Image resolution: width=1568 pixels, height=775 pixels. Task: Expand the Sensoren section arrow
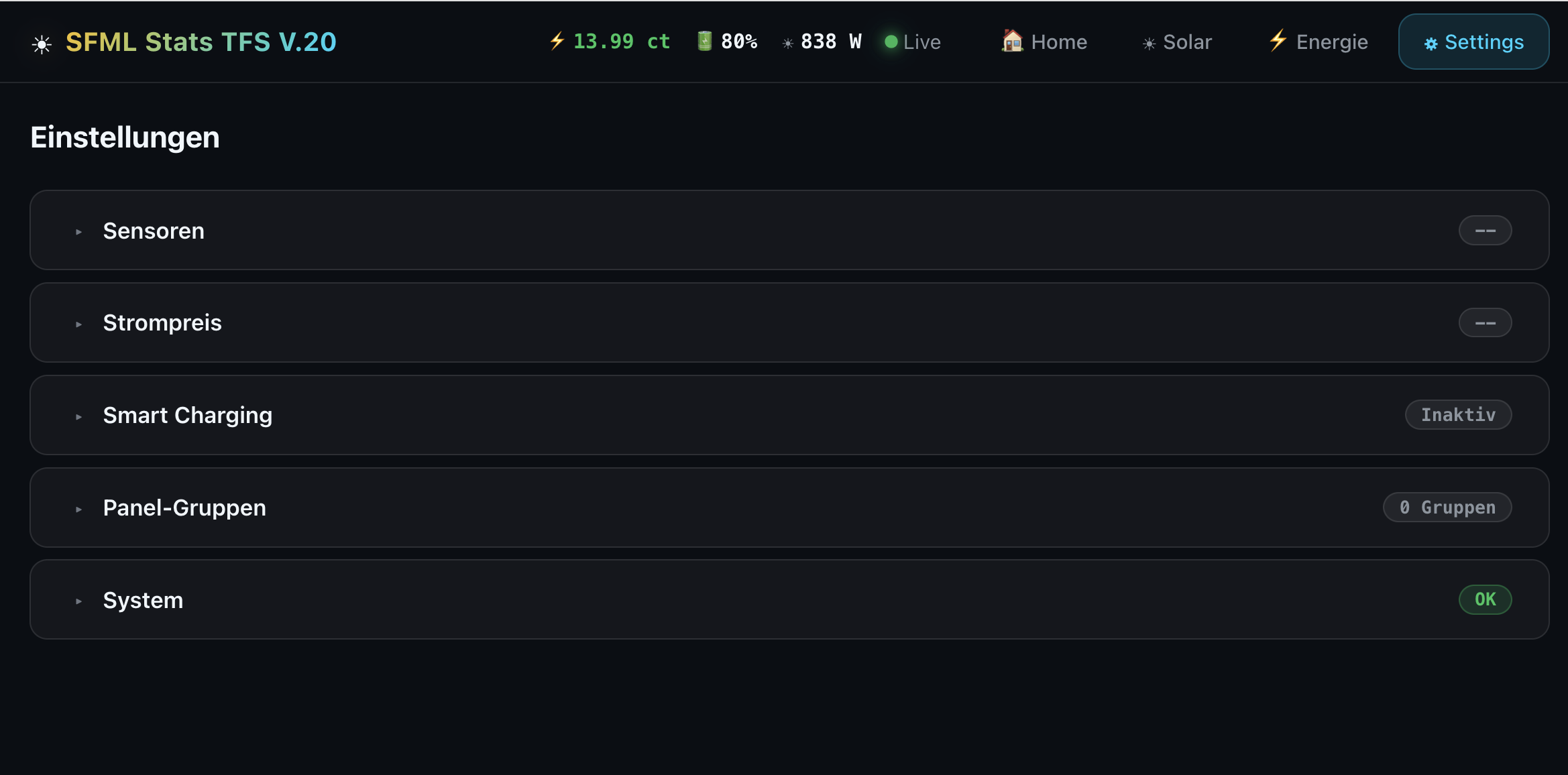coord(78,232)
